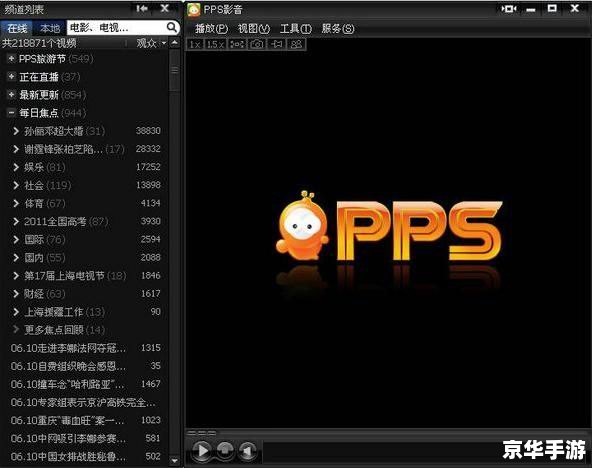This screenshot has width=592, height=468.
Task: Switch to the 本地 tab
Action: pos(50,28)
